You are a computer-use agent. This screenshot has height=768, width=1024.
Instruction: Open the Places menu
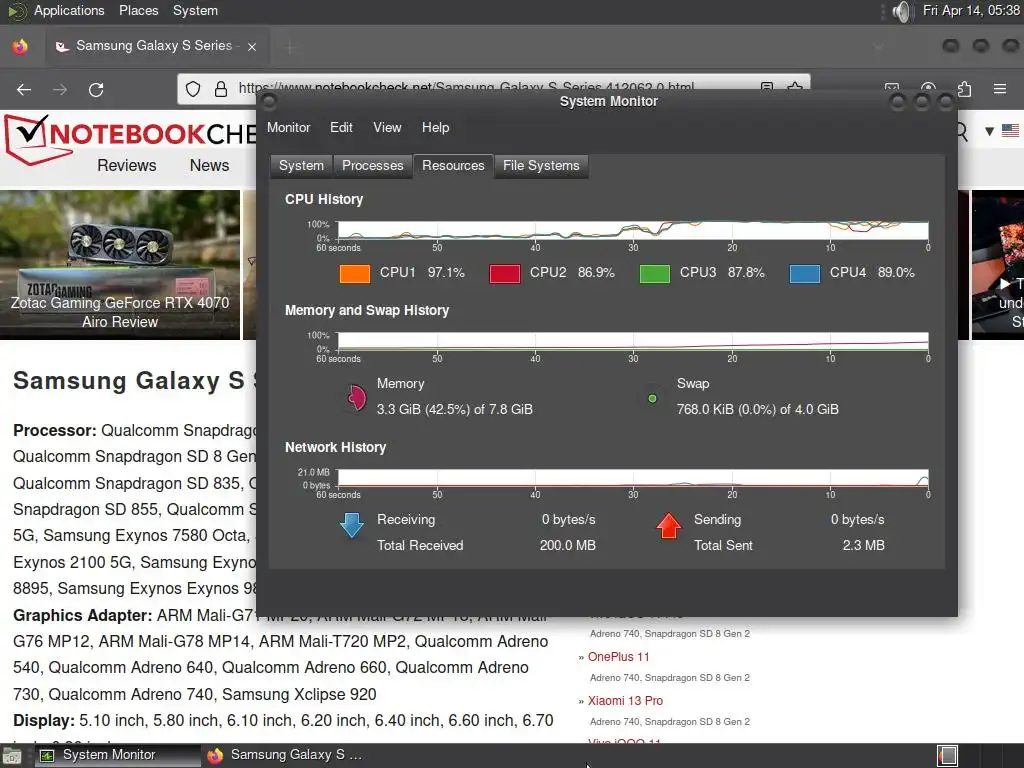coord(138,10)
